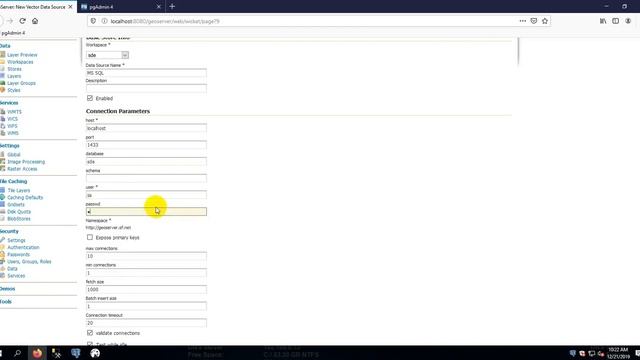The image size is (640, 360).
Task: Open Layers in the Data section
Action: click(14, 76)
